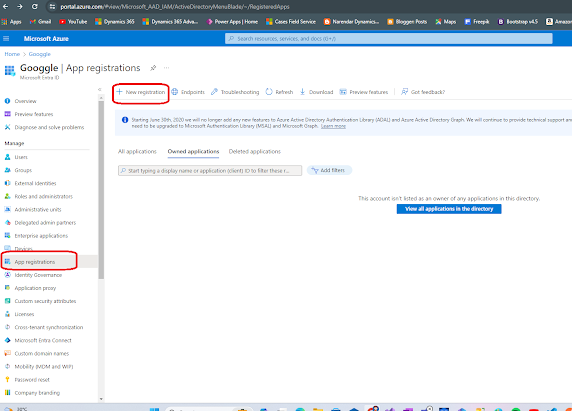Click the browser back arrow
The height and width of the screenshot is (411, 572).
tap(5, 7)
